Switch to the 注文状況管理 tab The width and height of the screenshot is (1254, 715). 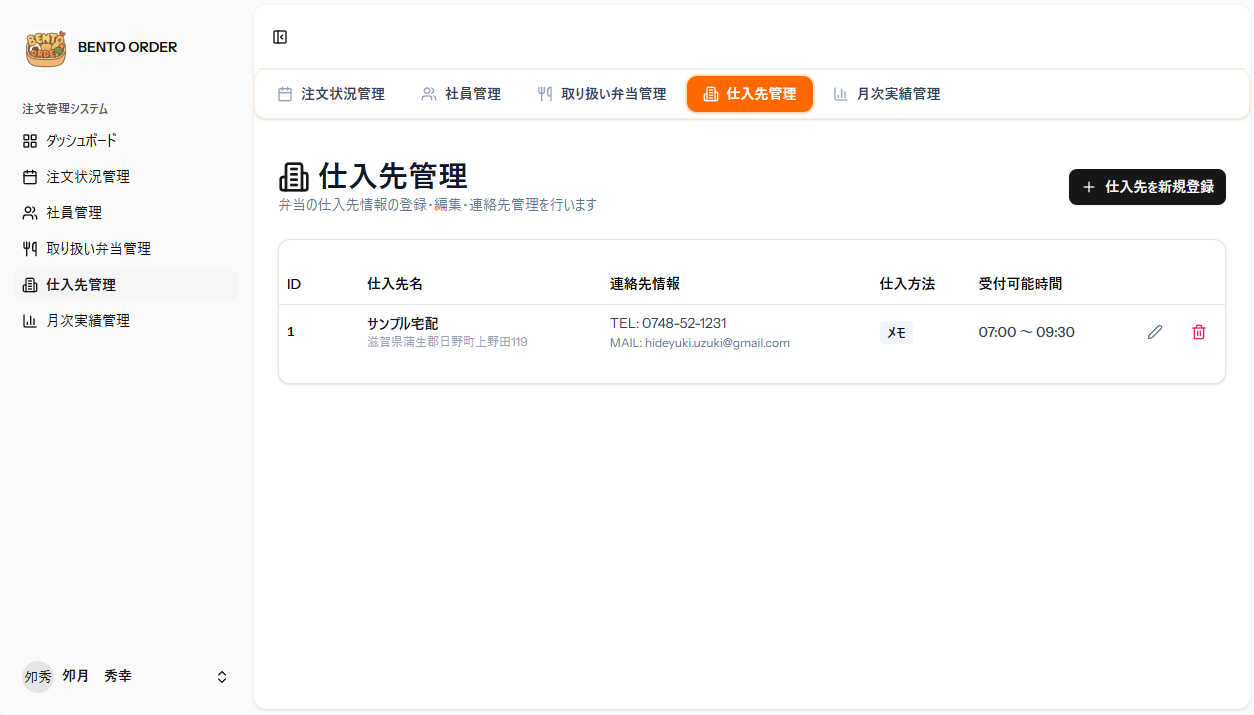point(330,94)
